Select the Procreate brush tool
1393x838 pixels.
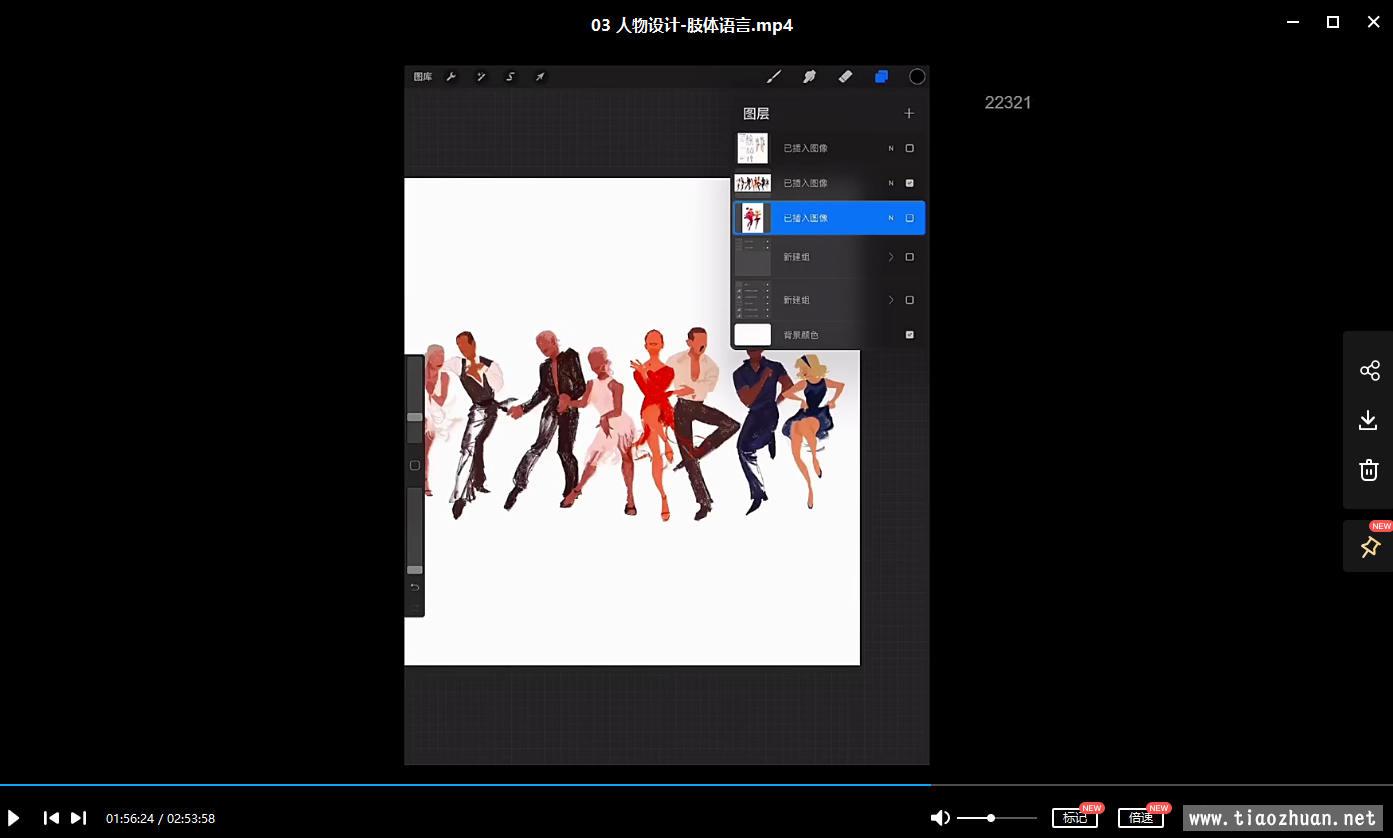[x=773, y=77]
